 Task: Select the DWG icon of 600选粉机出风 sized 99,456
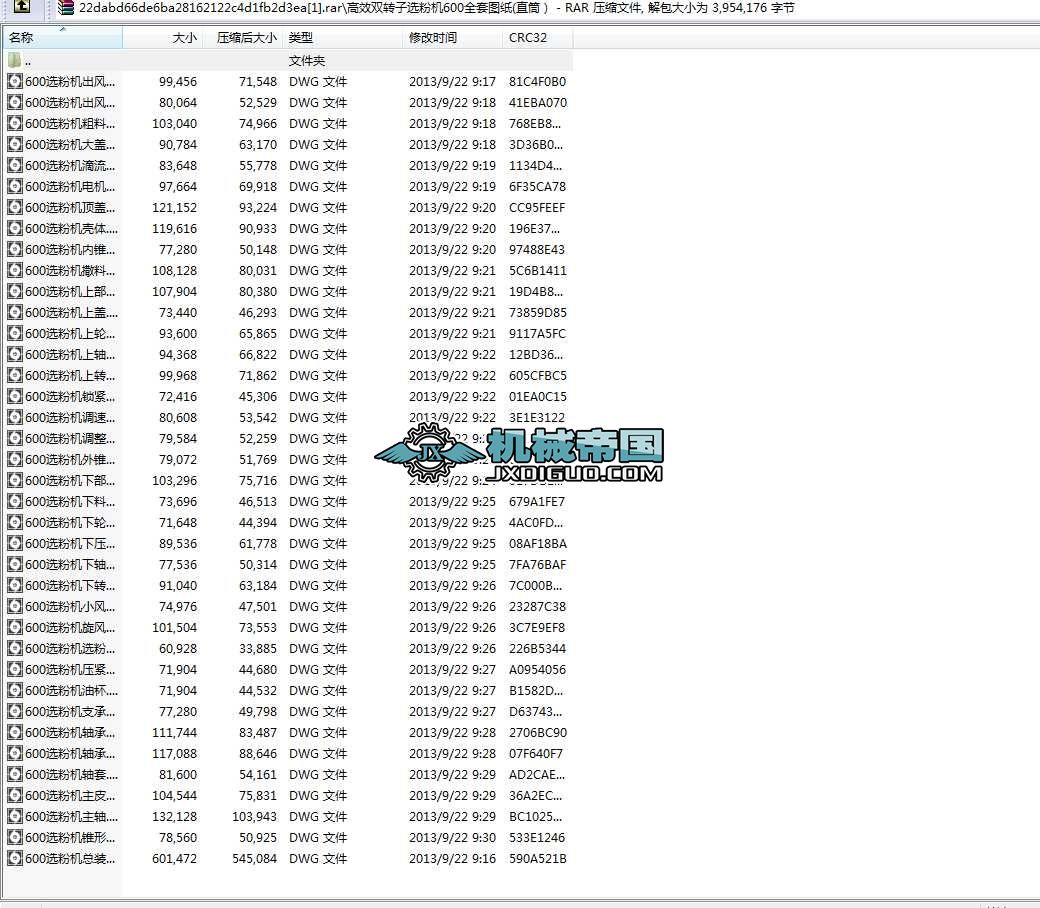[15, 82]
